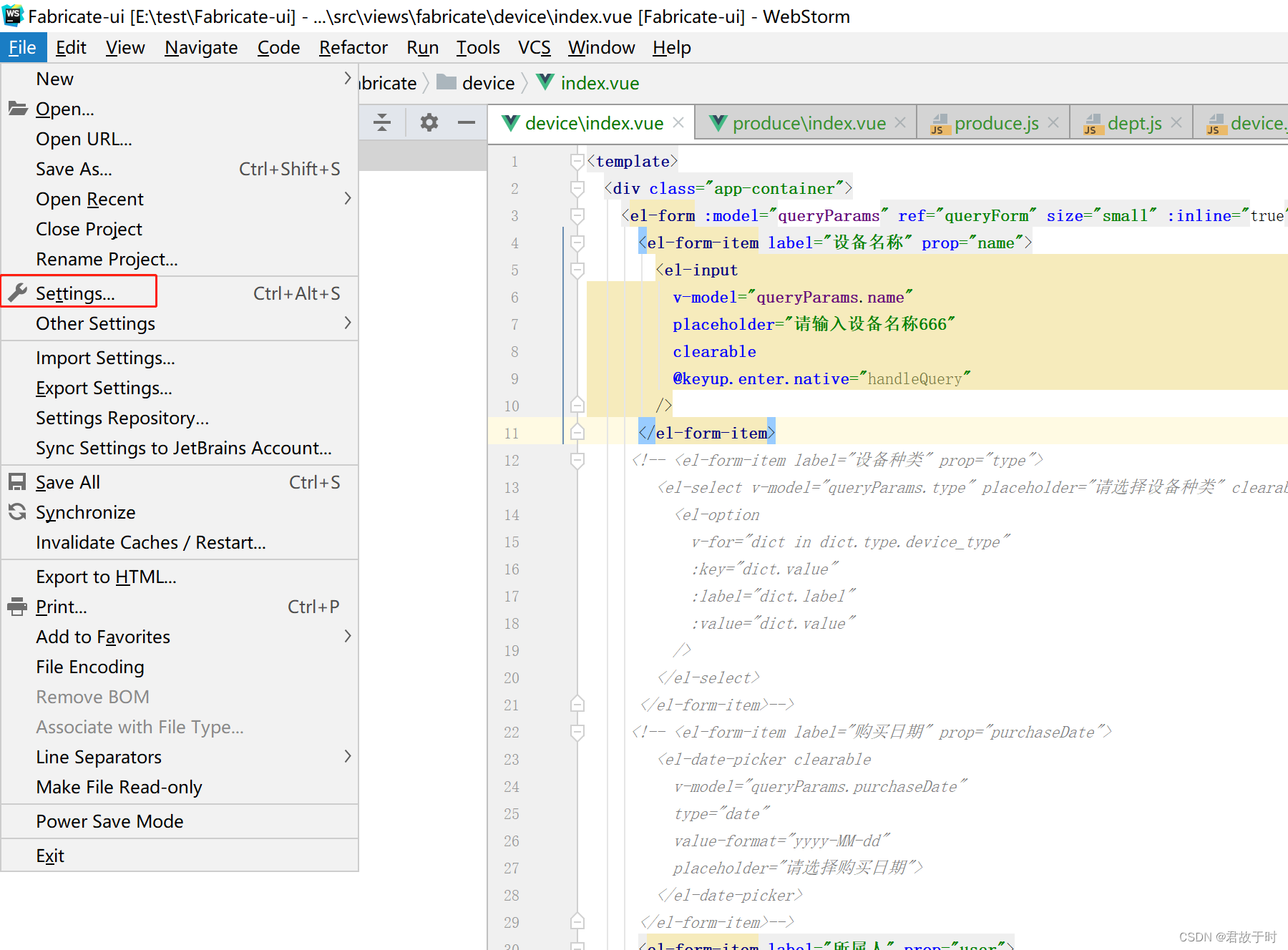This screenshot has height=950, width=1288.
Task: Click device folder in breadcrumb
Action: 476,83
